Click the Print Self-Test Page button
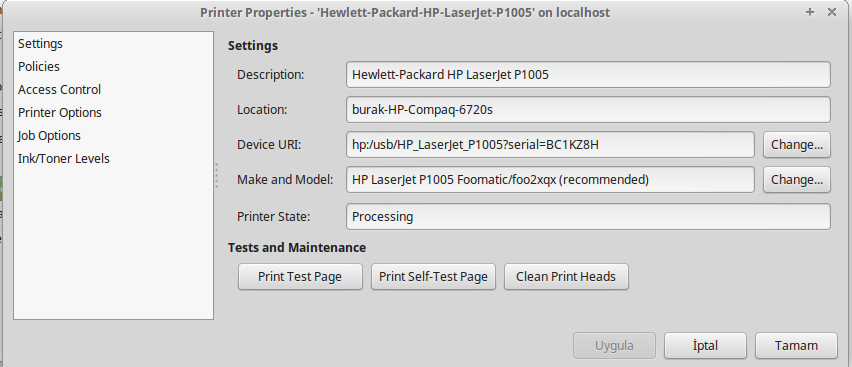852x367 pixels. pyautogui.click(x=433, y=277)
